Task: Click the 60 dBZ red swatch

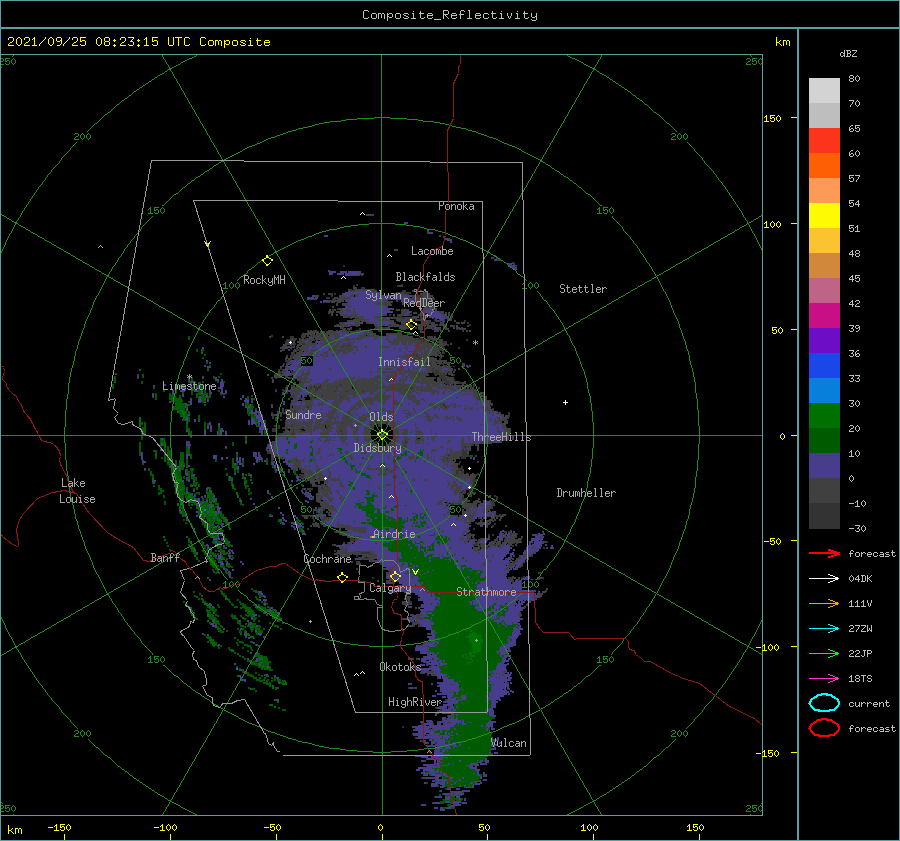Action: coord(824,141)
